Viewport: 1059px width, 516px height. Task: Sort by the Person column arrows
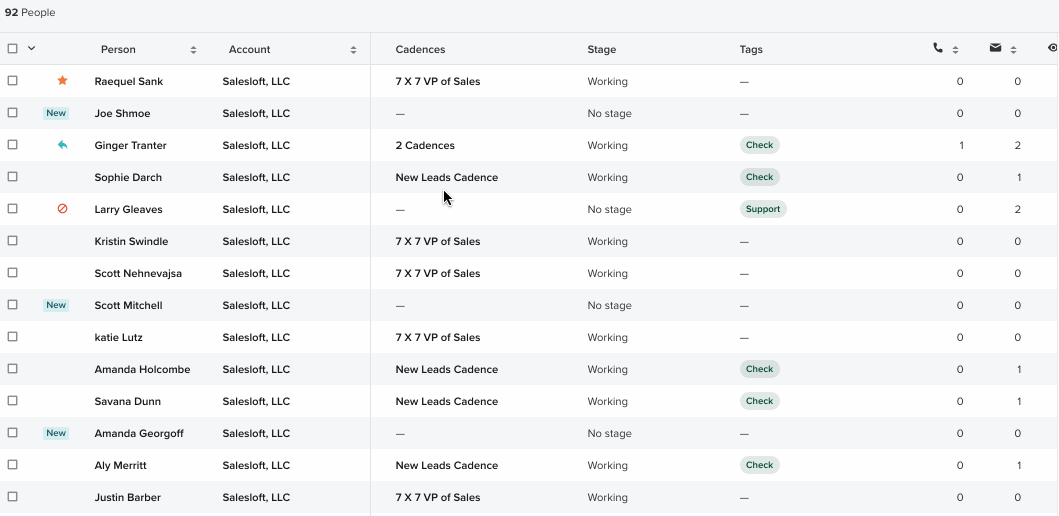[193, 50]
